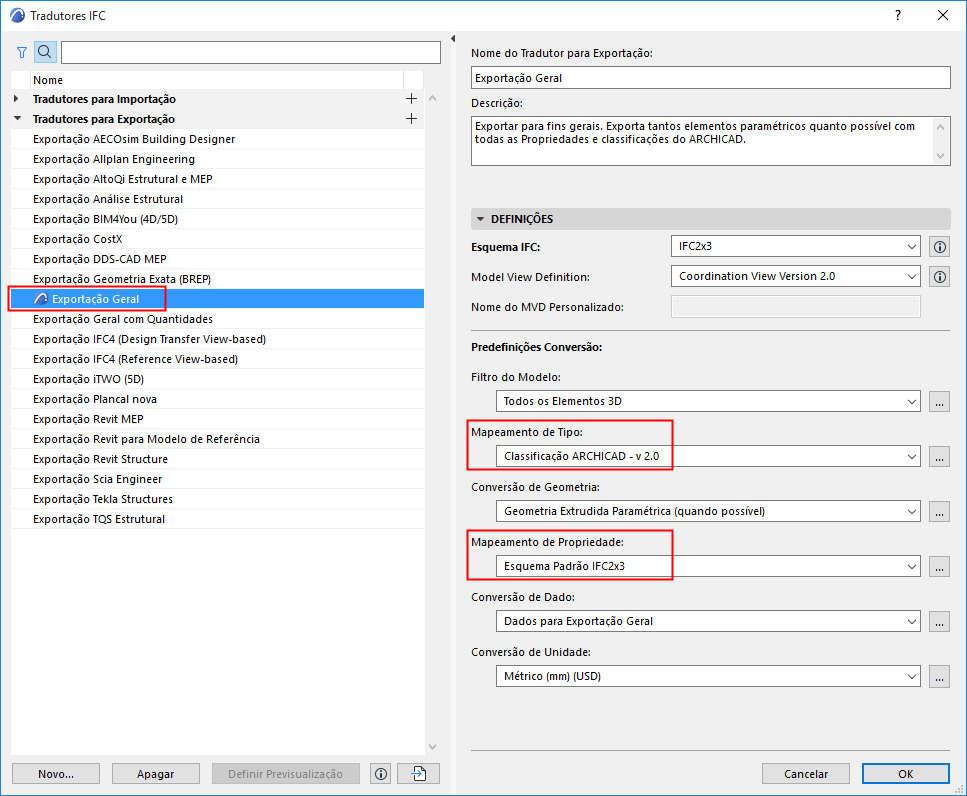Add a new export translator with plus

[411, 118]
